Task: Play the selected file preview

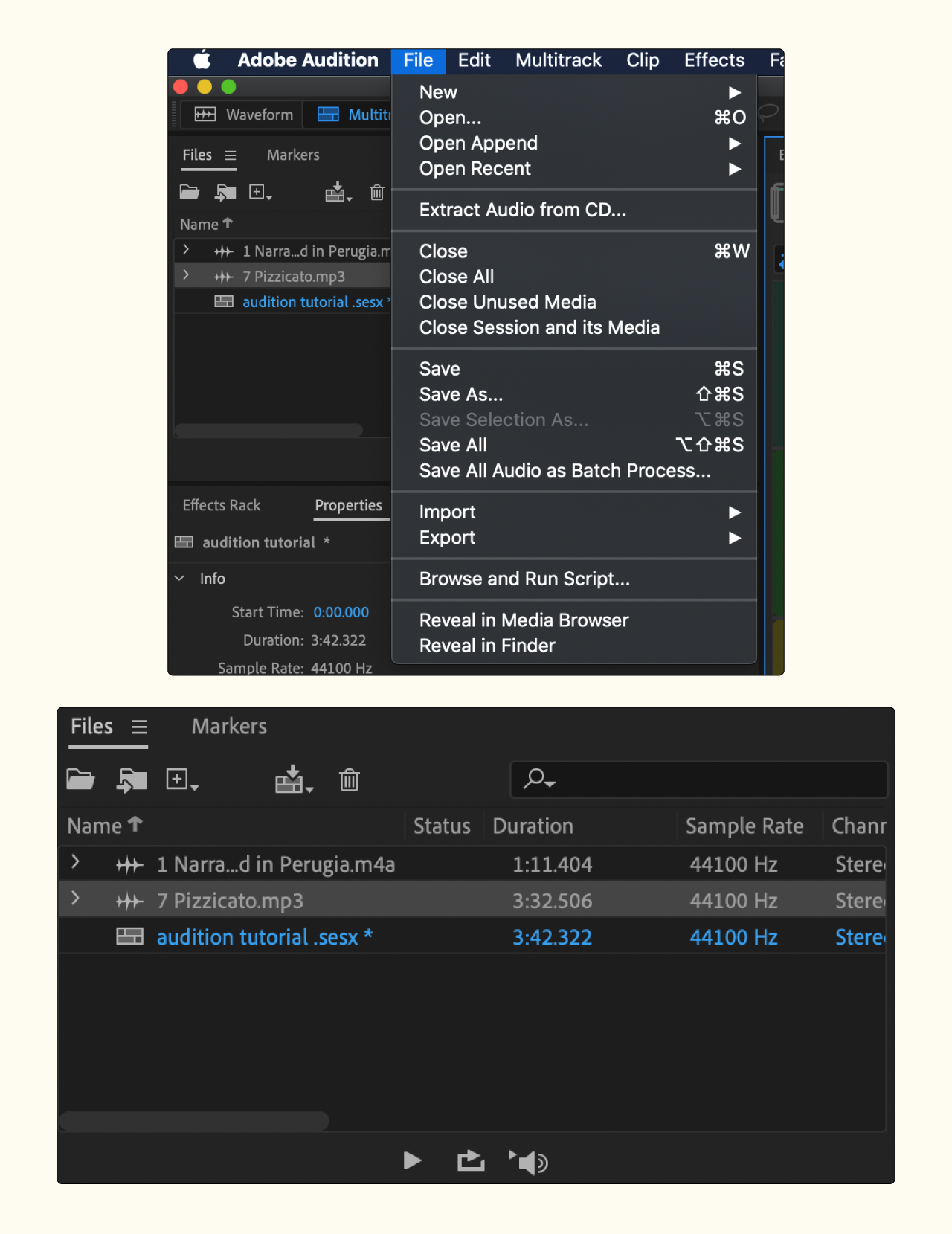Action: coord(412,1160)
